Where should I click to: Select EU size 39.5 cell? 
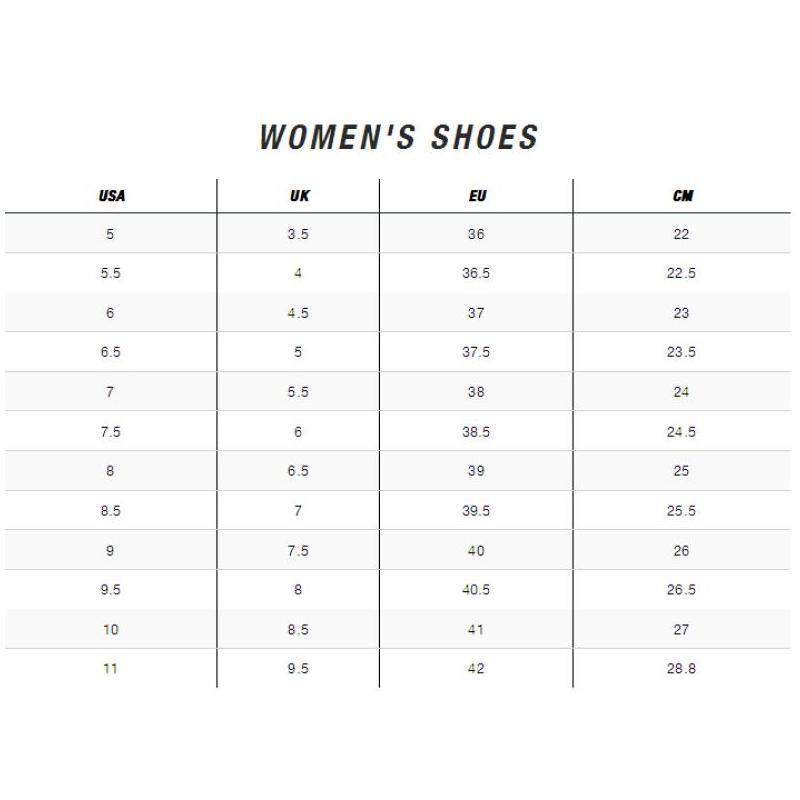tap(476, 511)
